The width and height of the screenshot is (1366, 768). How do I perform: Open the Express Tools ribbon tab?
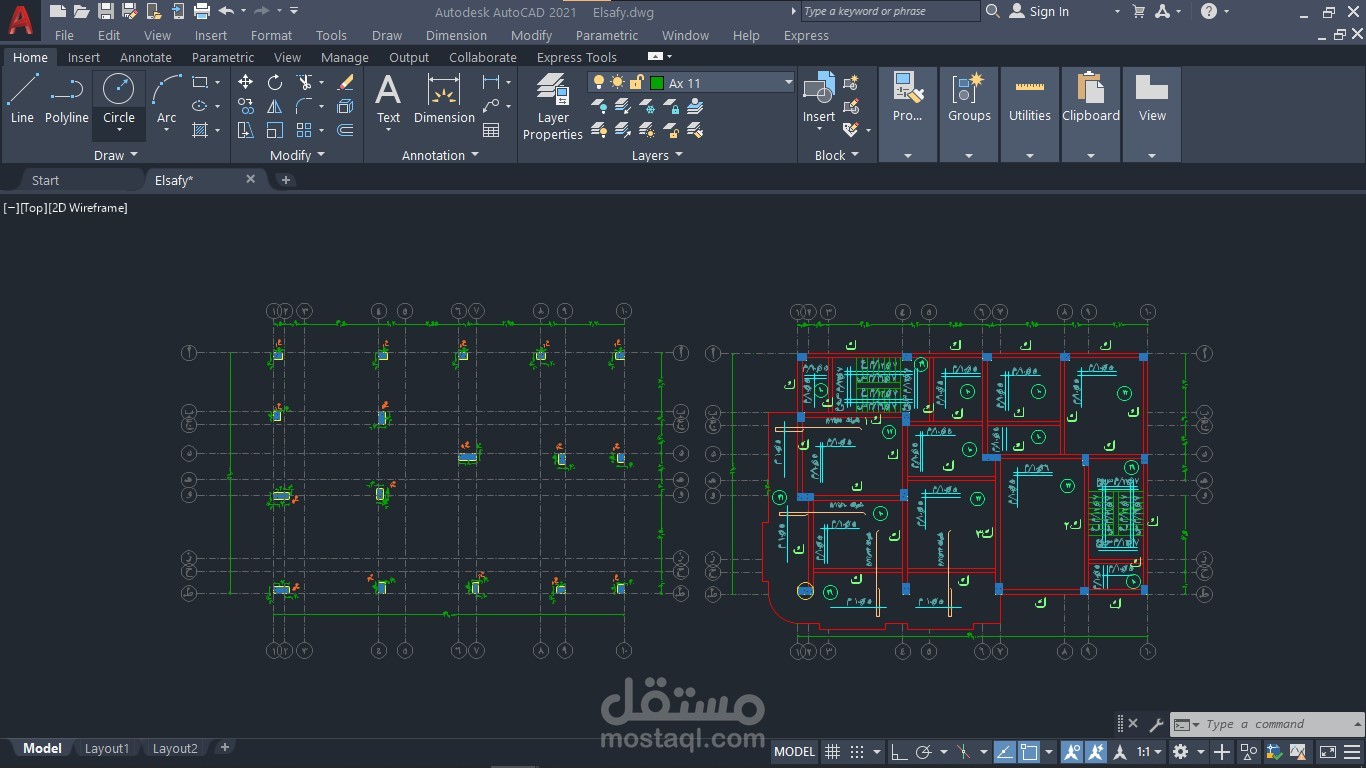click(x=577, y=57)
